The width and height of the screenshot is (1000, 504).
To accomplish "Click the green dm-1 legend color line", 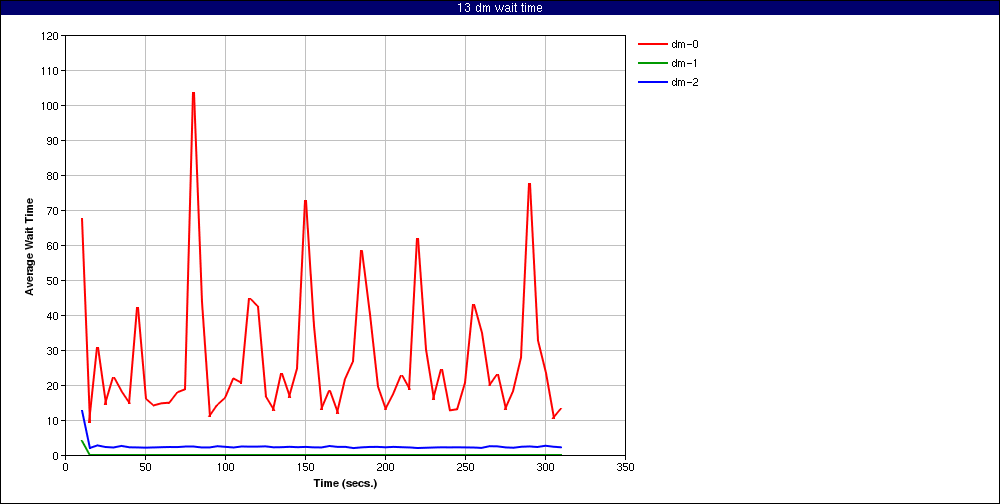I will click(652, 63).
